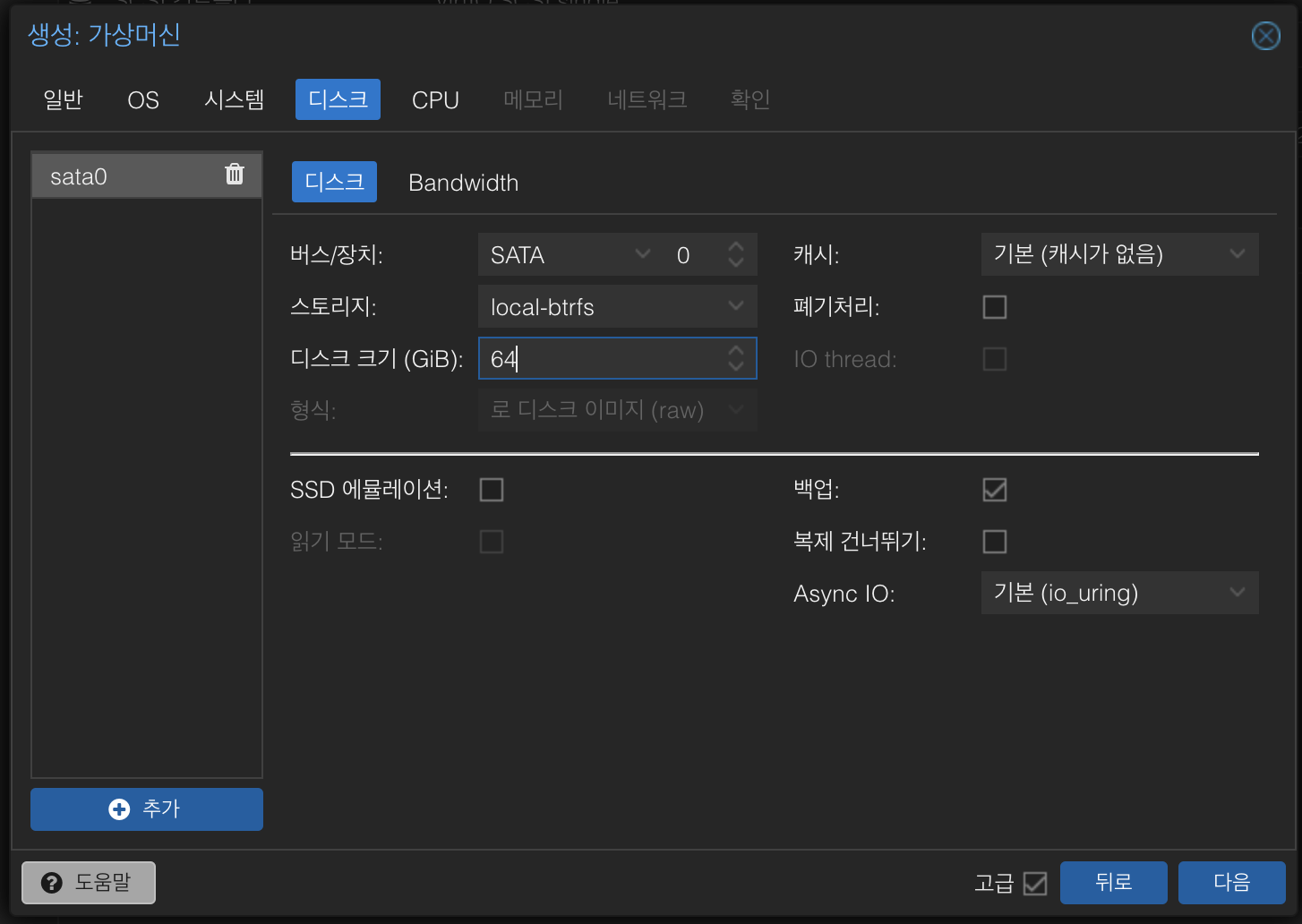Viewport: 1302px width, 924px height.
Task: Decrease the 디스크 크기 with down arrow
Action: coord(736,366)
